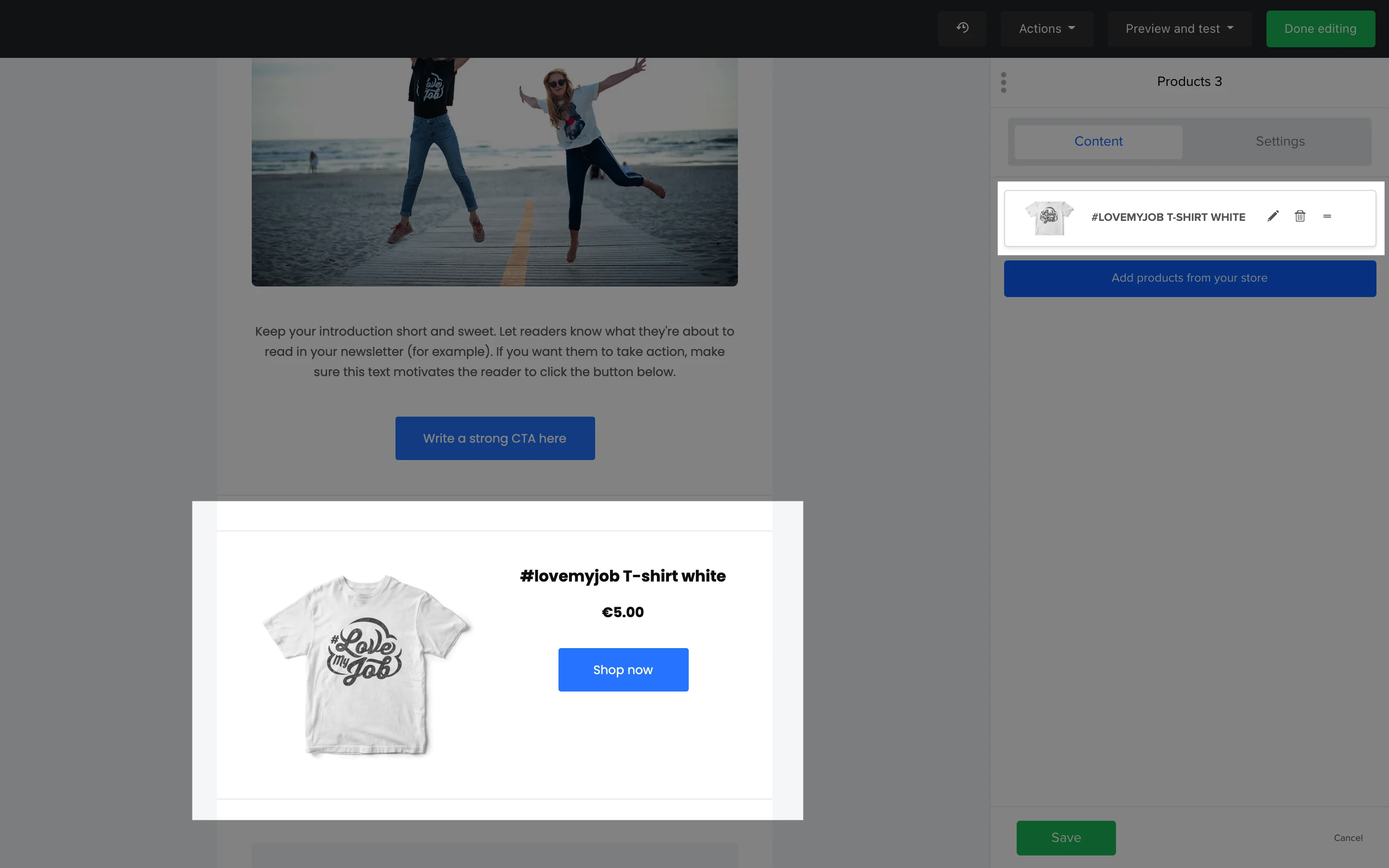The width and height of the screenshot is (1389, 868).
Task: Click the Shop now button in email
Action: tap(623, 670)
